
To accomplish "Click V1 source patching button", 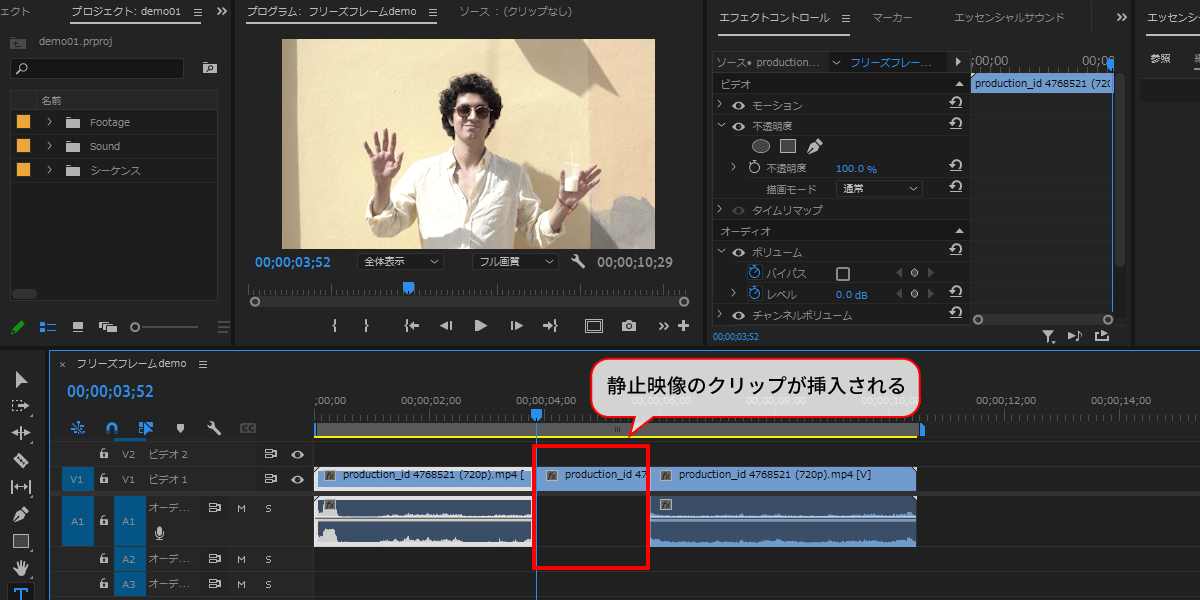I will [x=77, y=480].
